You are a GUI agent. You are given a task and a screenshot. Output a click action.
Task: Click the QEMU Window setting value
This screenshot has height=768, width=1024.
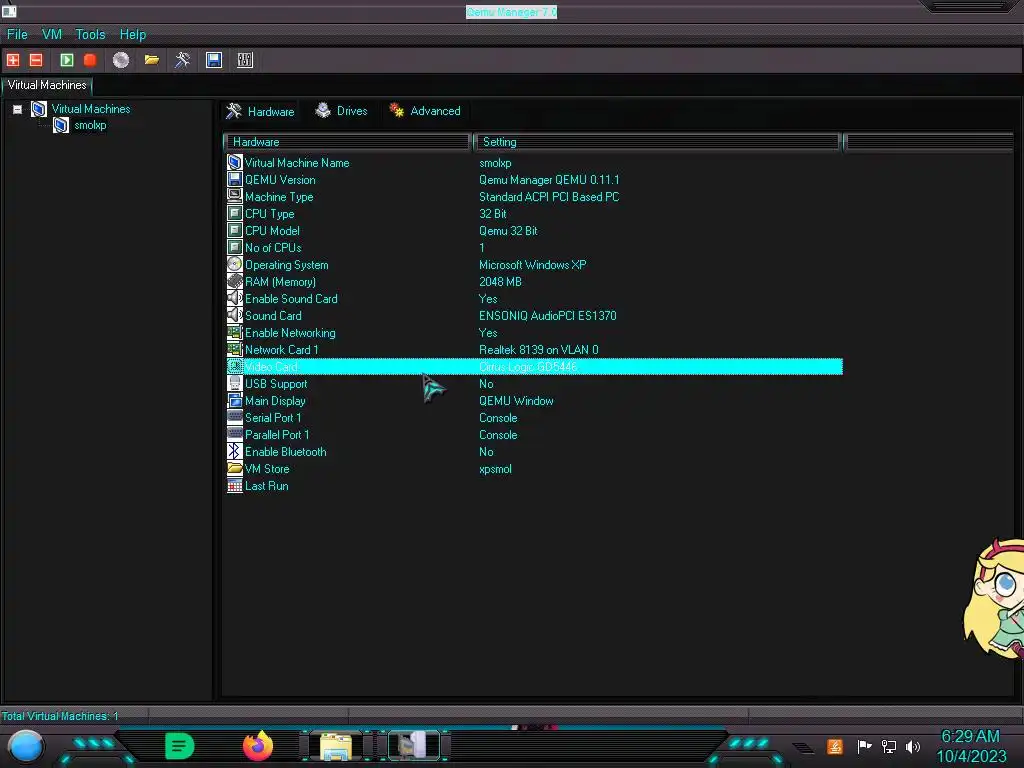pos(516,400)
